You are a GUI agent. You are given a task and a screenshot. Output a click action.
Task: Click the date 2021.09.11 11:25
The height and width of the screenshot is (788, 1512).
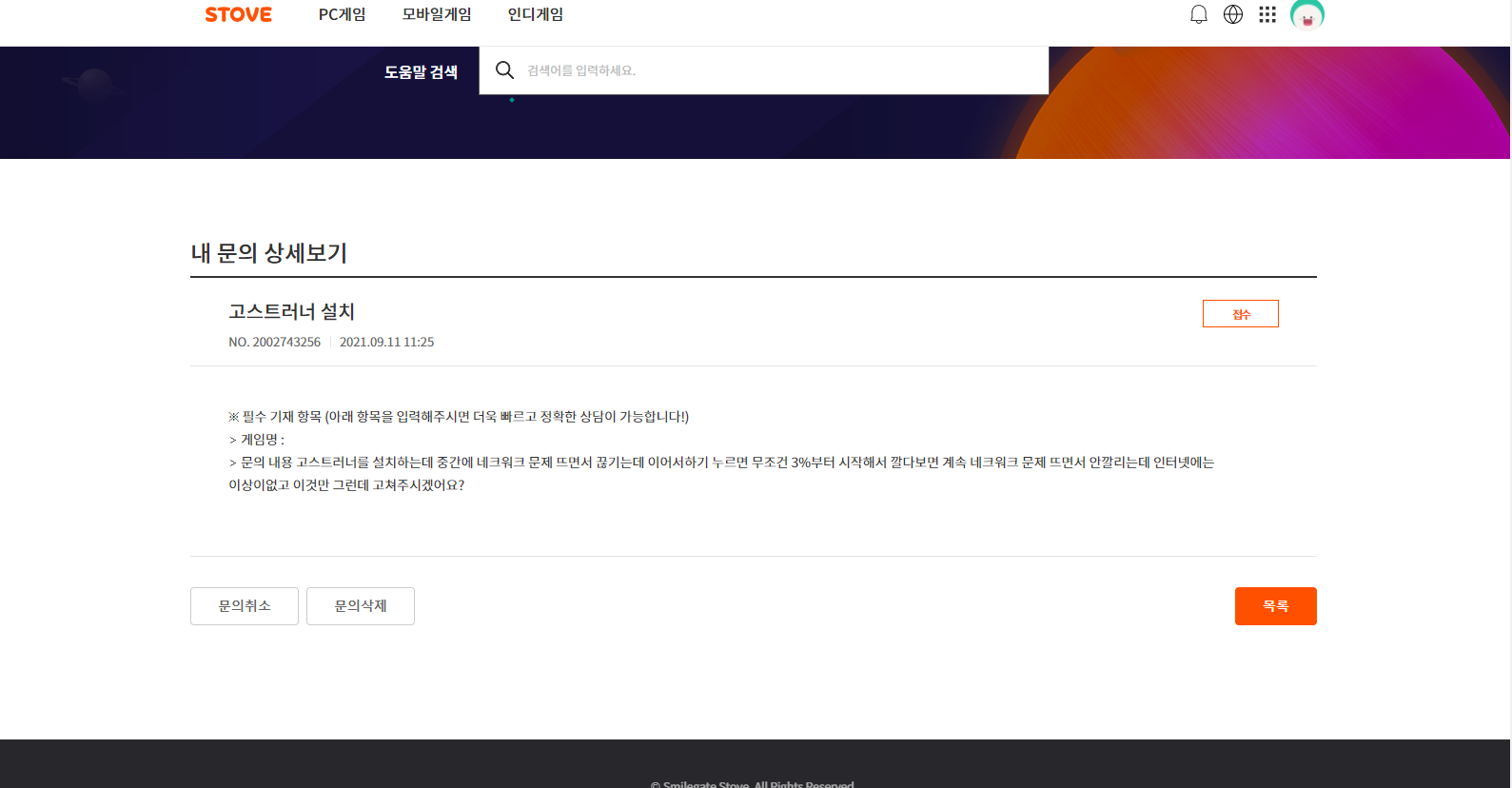[386, 342]
